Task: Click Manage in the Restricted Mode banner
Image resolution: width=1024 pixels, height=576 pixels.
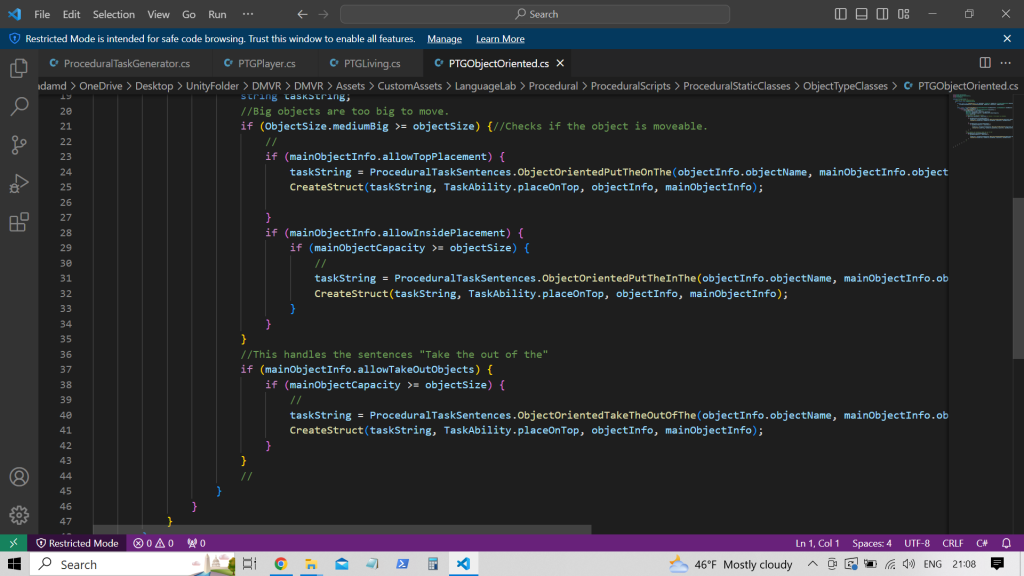Action: 444,39
